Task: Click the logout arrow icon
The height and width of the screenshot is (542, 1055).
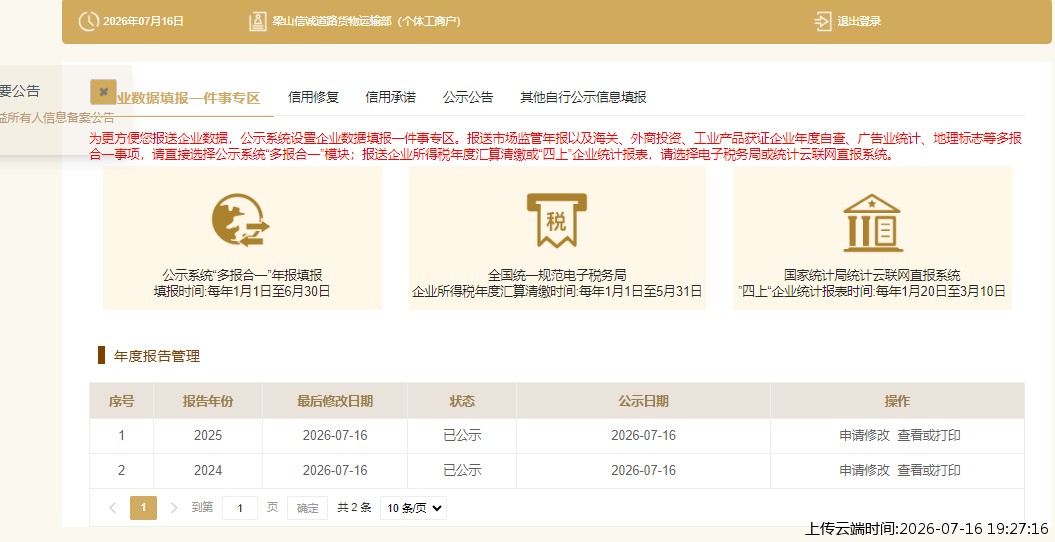Action: (823, 22)
